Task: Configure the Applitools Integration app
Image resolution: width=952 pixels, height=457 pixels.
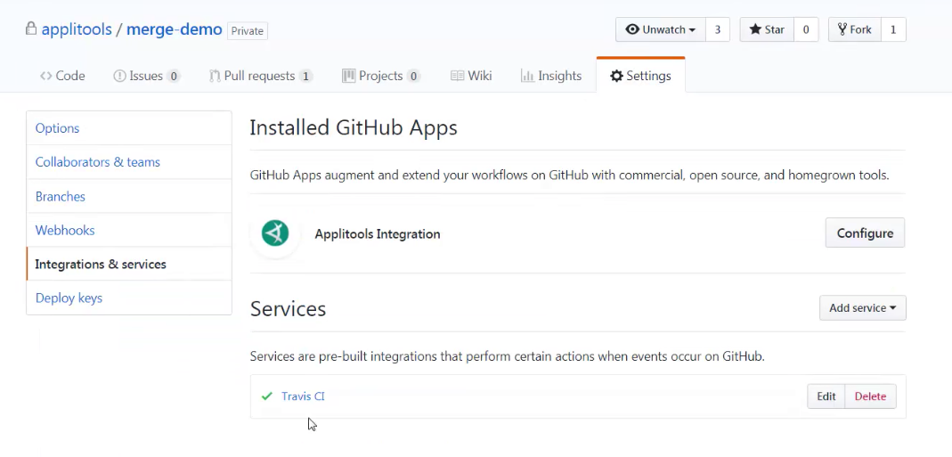Action: tap(865, 233)
